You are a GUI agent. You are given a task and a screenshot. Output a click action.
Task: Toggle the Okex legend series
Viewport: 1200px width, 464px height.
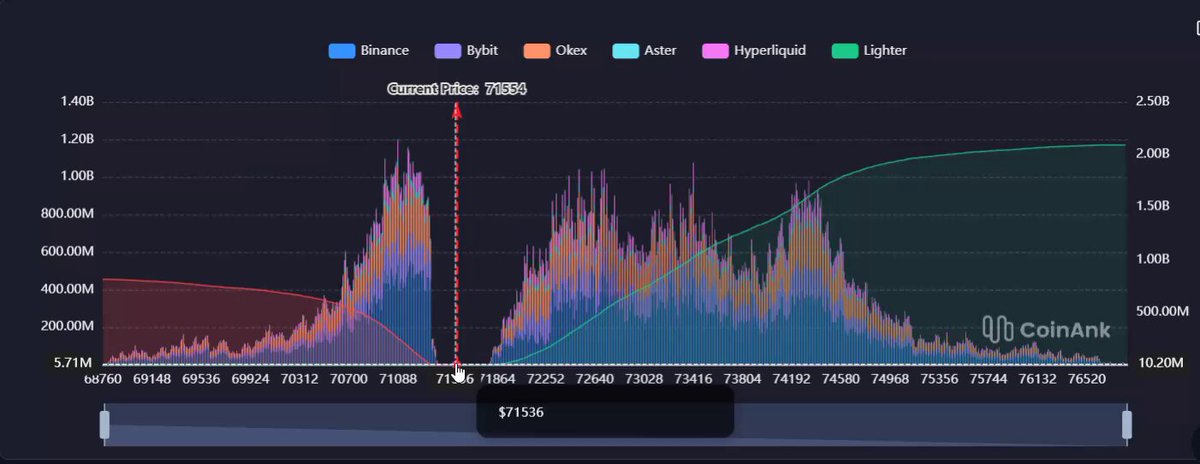554,50
